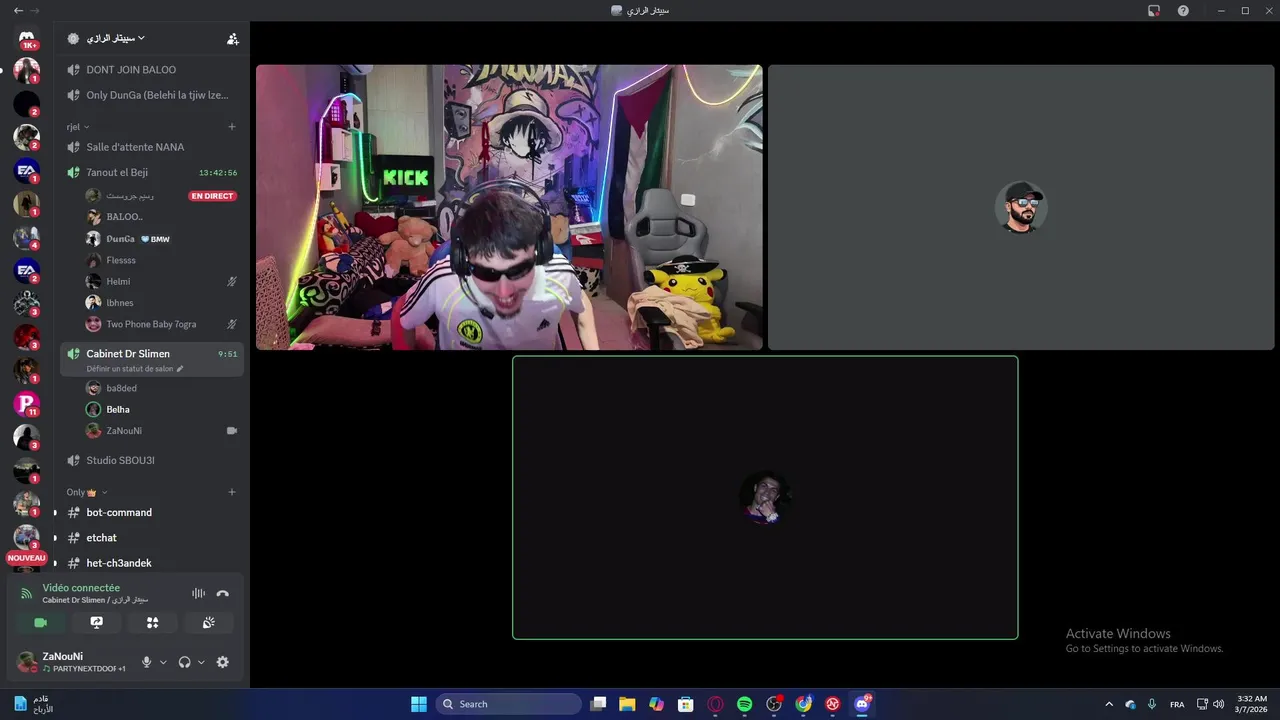Toggle the camera on/off button
This screenshot has height=720, width=1280.
click(x=41, y=622)
